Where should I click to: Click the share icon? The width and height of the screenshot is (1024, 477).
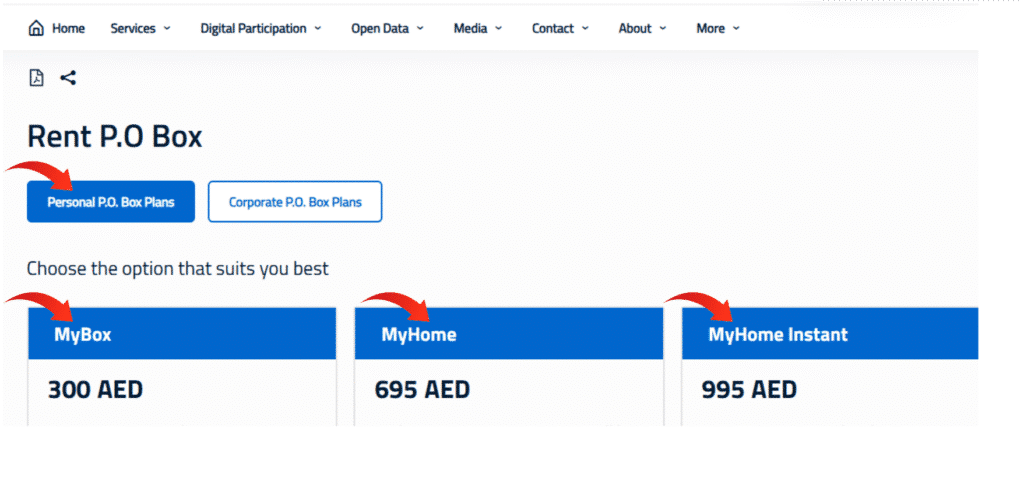[x=68, y=78]
